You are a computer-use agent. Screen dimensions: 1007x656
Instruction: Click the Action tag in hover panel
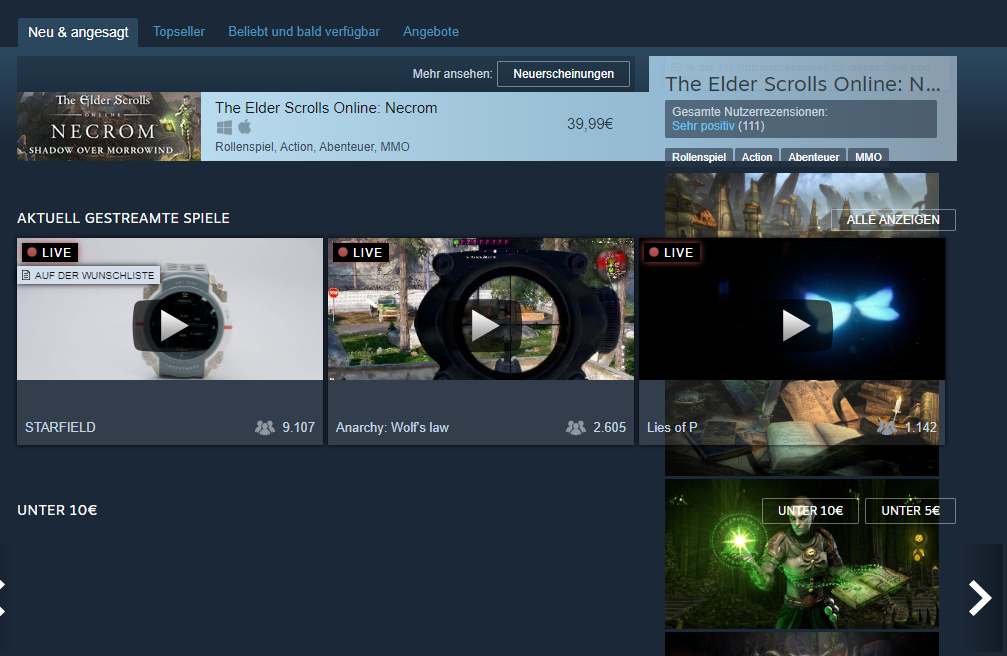click(757, 157)
